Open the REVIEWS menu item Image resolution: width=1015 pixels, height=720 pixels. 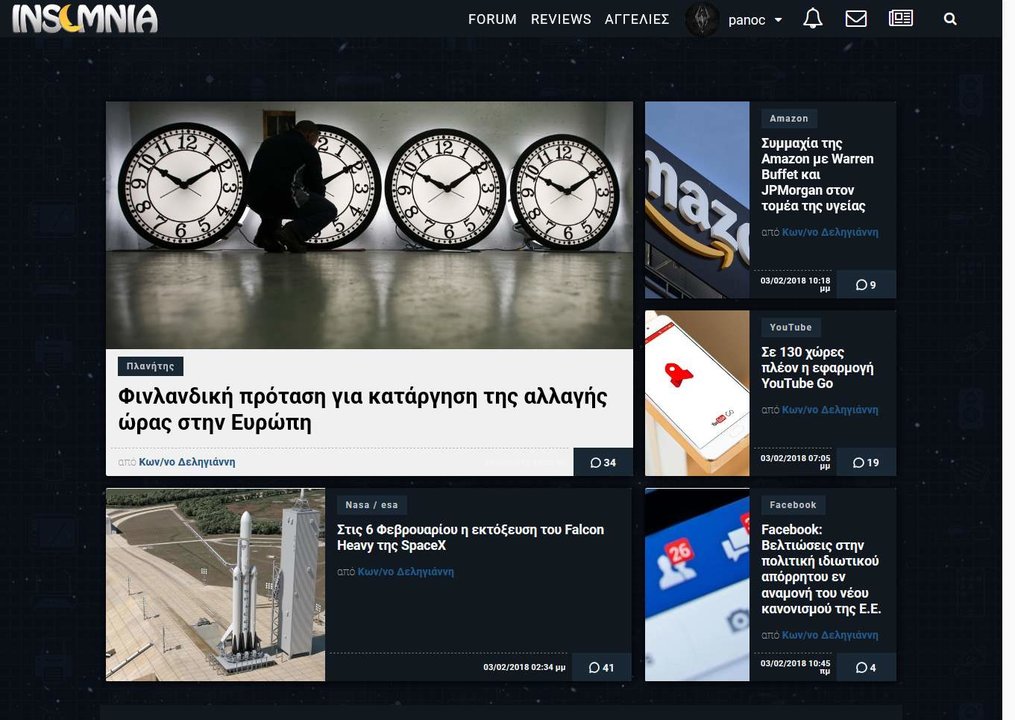pyautogui.click(x=561, y=19)
